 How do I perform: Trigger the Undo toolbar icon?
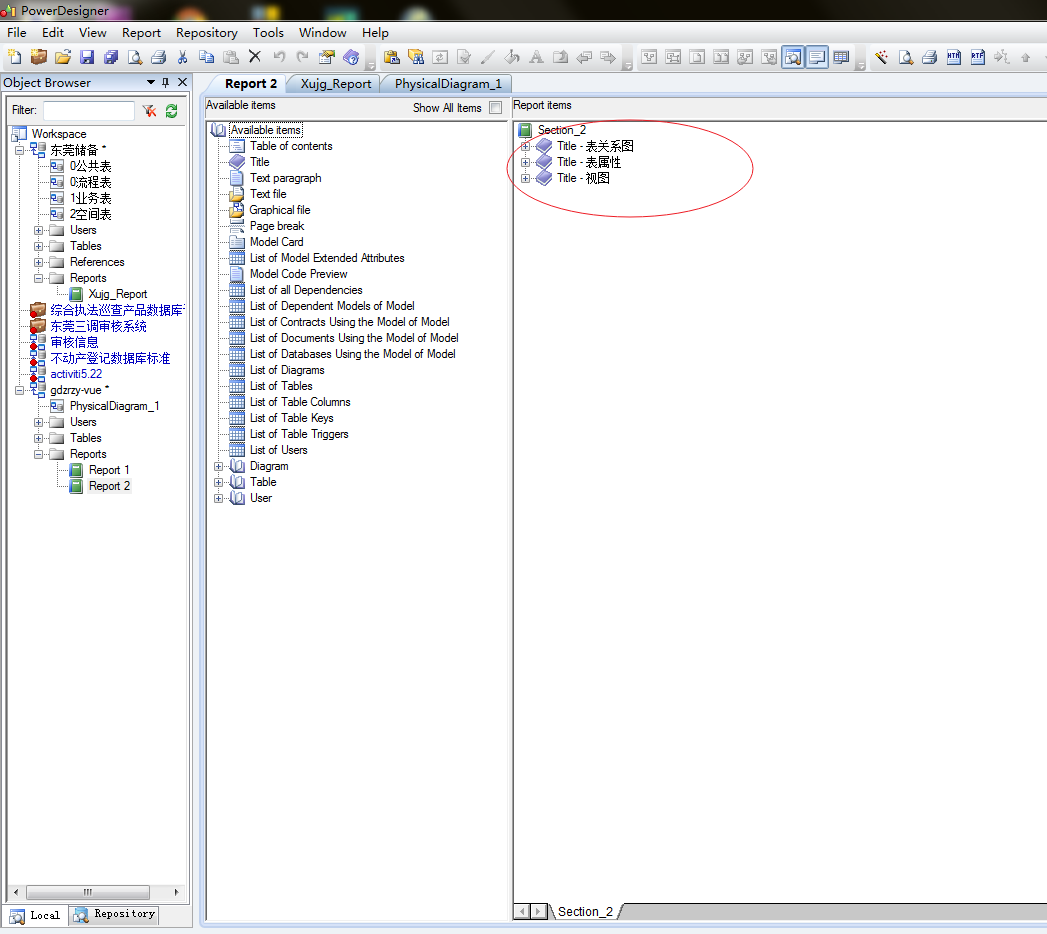(279, 57)
